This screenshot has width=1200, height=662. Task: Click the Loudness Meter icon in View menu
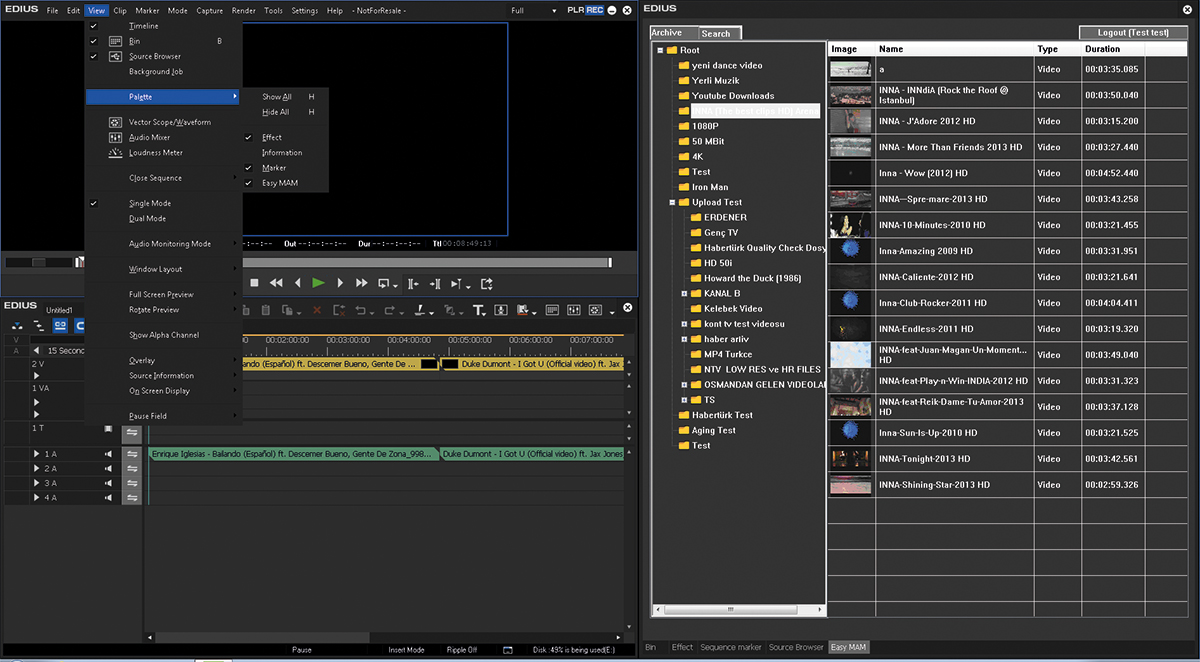(115, 153)
